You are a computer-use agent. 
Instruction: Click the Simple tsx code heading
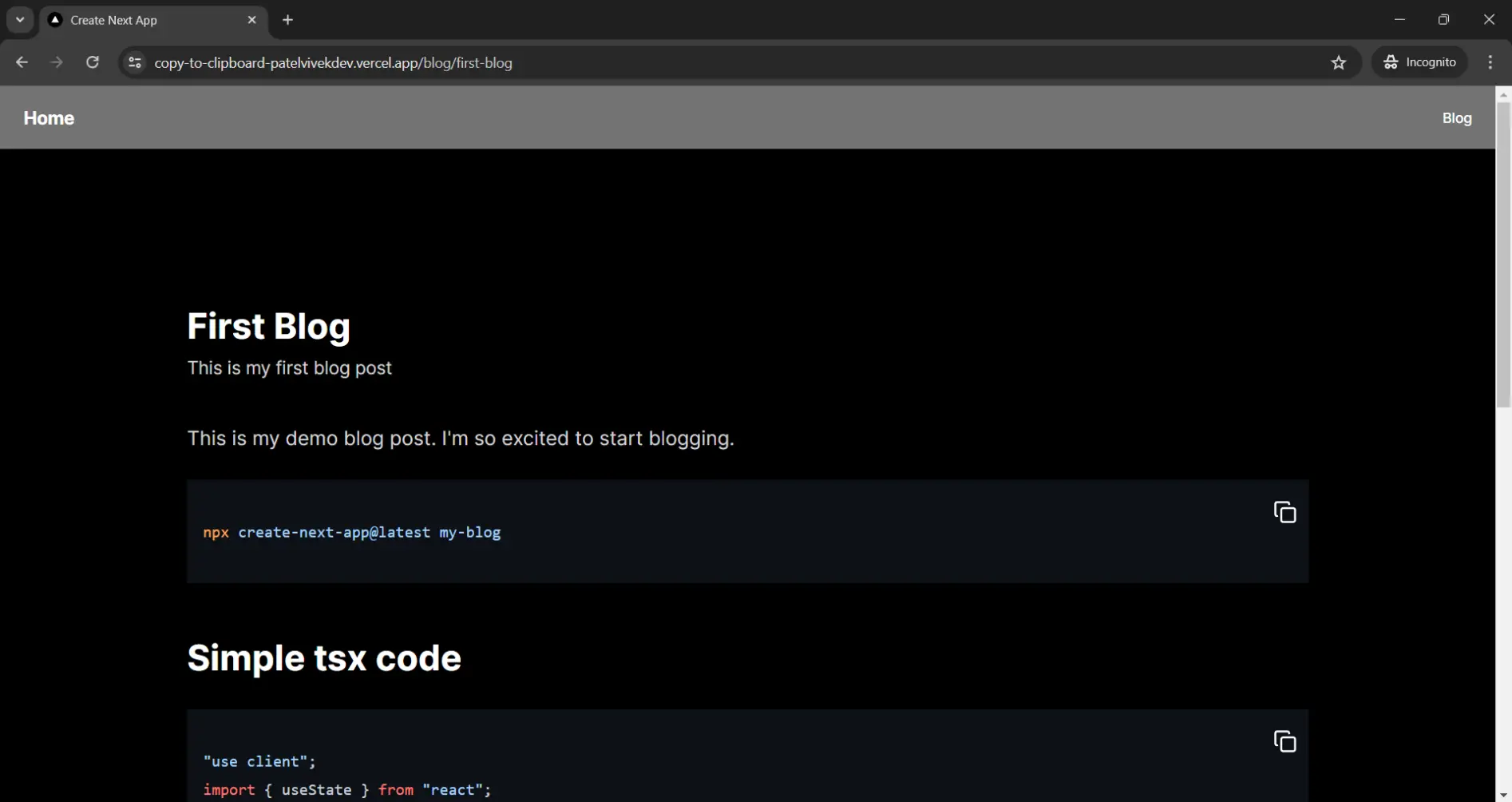pyautogui.click(x=324, y=658)
